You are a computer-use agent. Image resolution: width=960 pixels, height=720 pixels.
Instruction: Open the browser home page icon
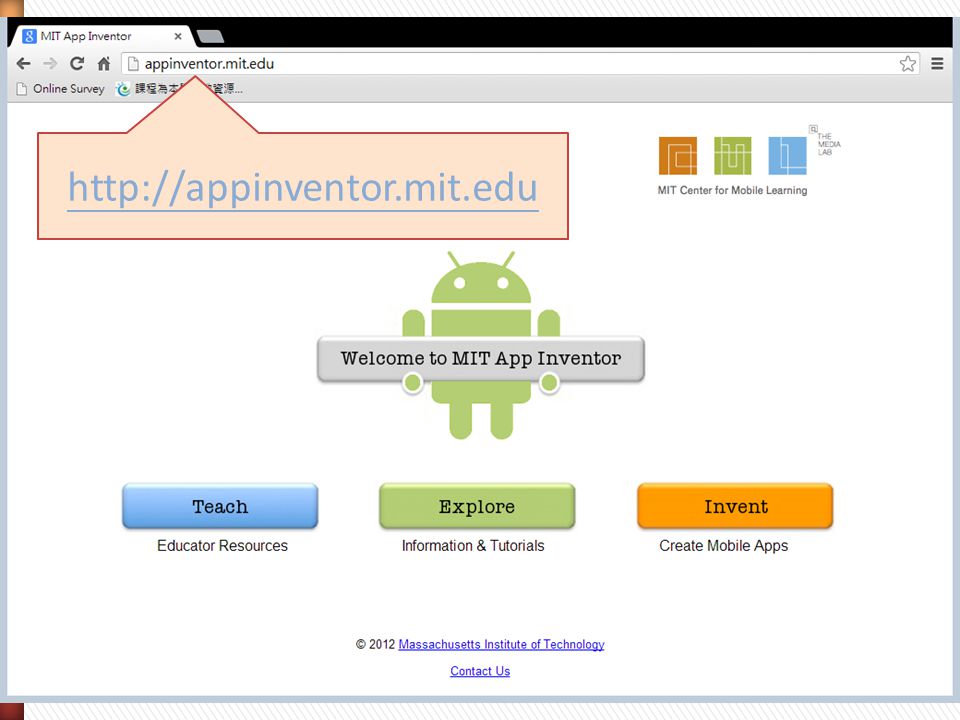[104, 63]
